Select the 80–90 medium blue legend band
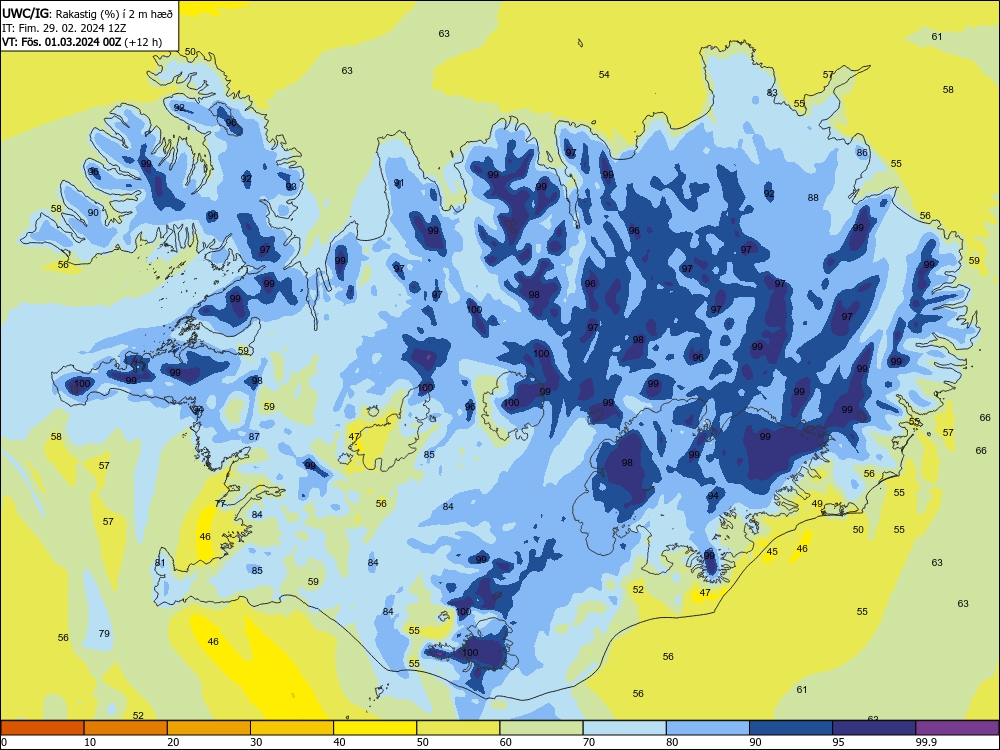The width and height of the screenshot is (1000, 750). pyautogui.click(x=707, y=728)
